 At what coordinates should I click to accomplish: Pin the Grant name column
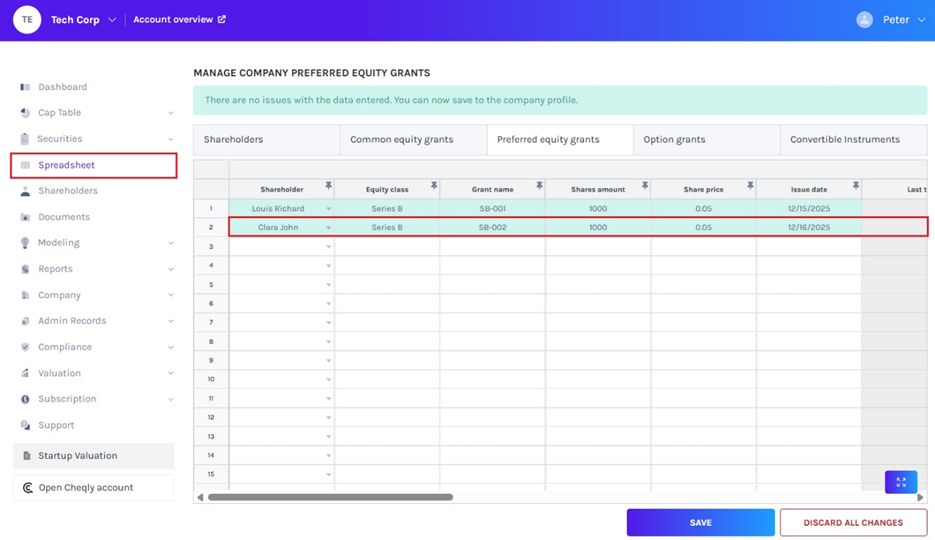tap(539, 186)
